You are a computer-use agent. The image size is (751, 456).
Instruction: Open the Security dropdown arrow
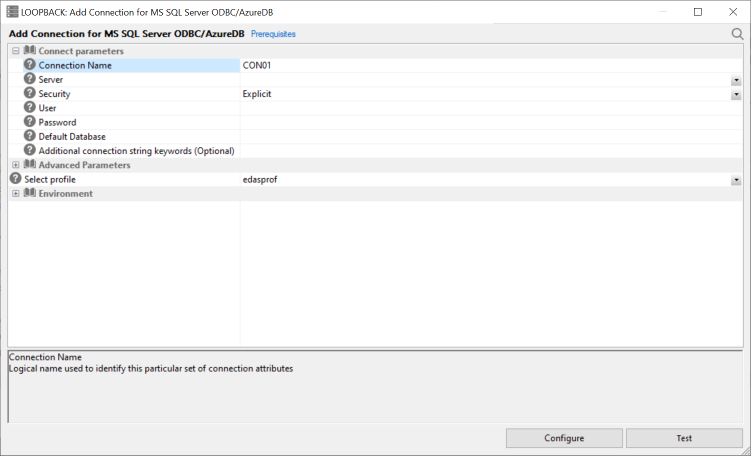pyautogui.click(x=736, y=94)
